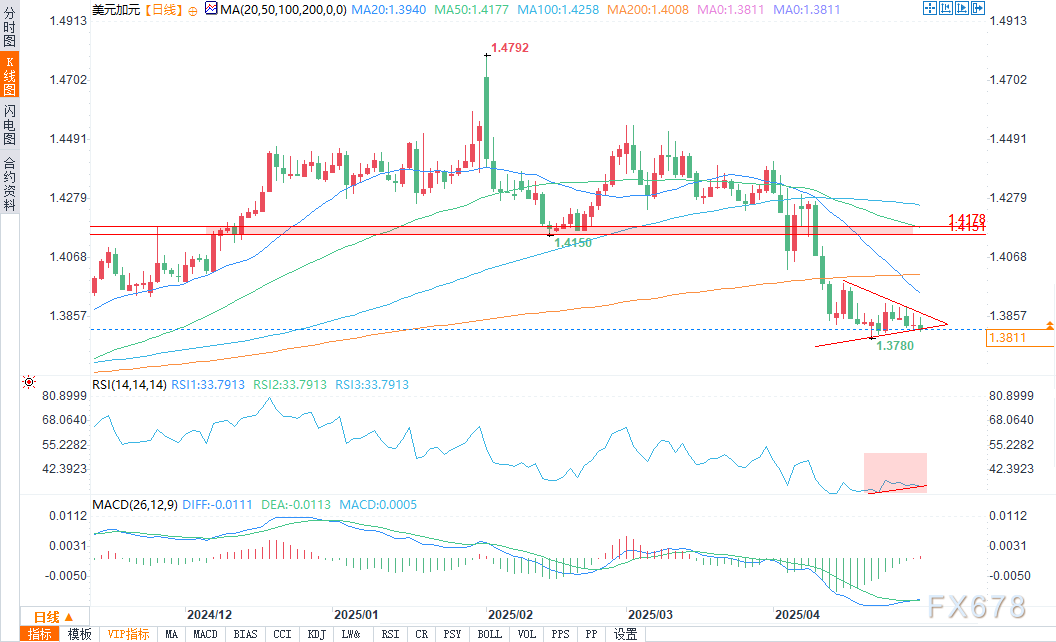Select the BOLL indicator button

point(489,634)
